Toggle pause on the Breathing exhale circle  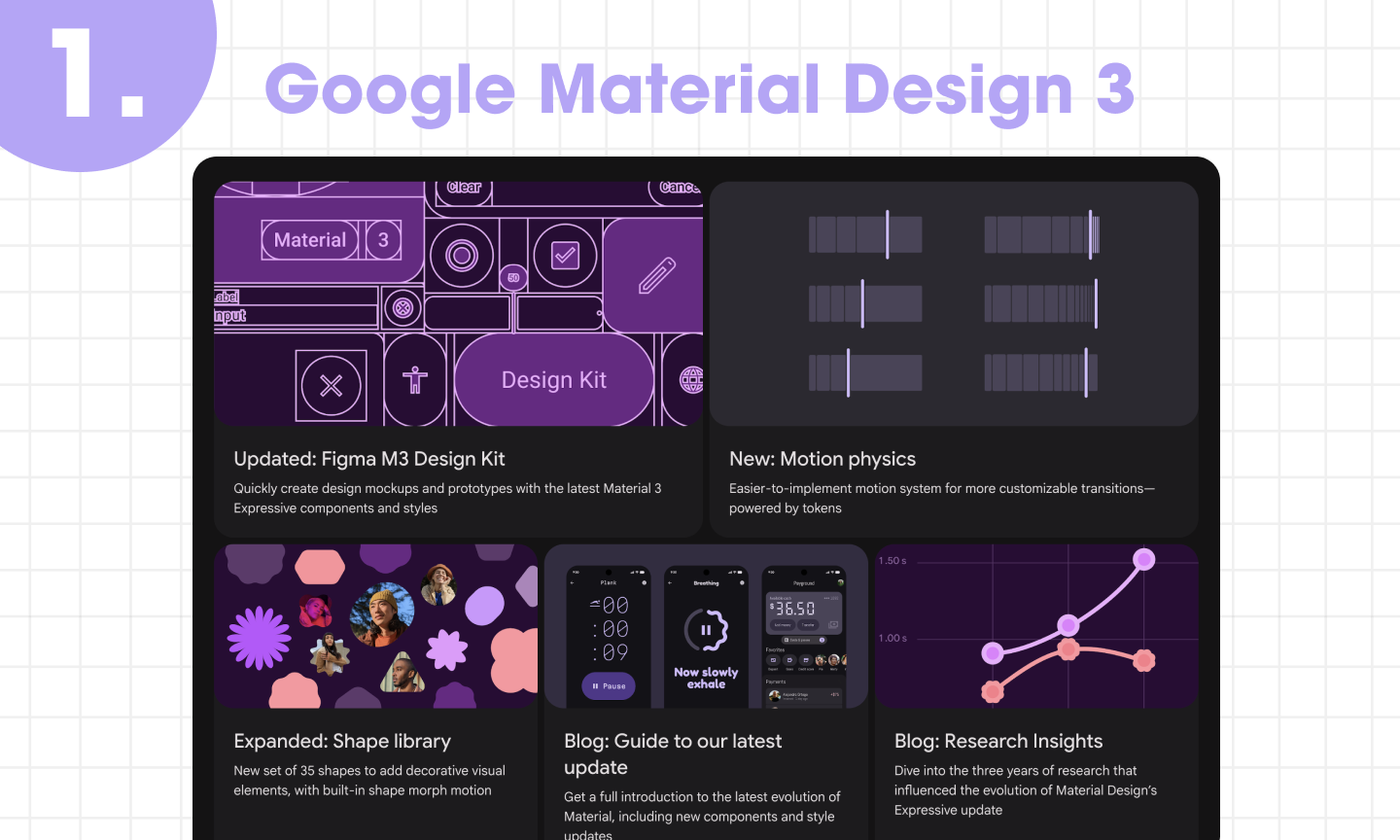point(707,630)
